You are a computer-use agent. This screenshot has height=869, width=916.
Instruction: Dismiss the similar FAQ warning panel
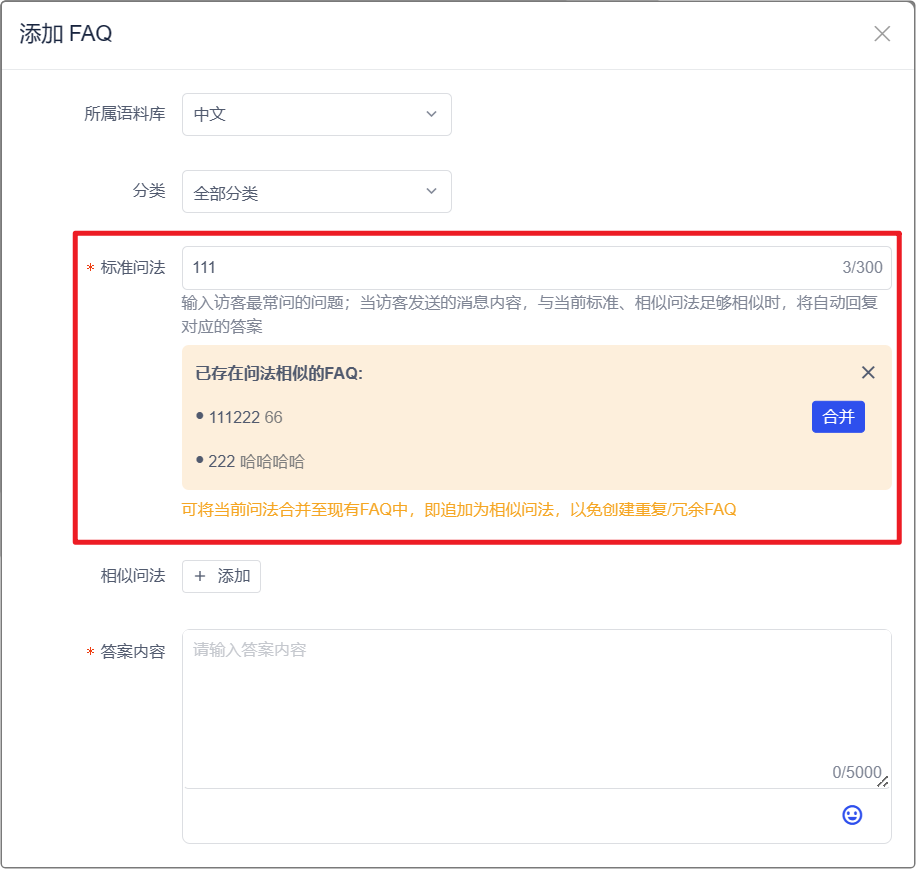868,373
